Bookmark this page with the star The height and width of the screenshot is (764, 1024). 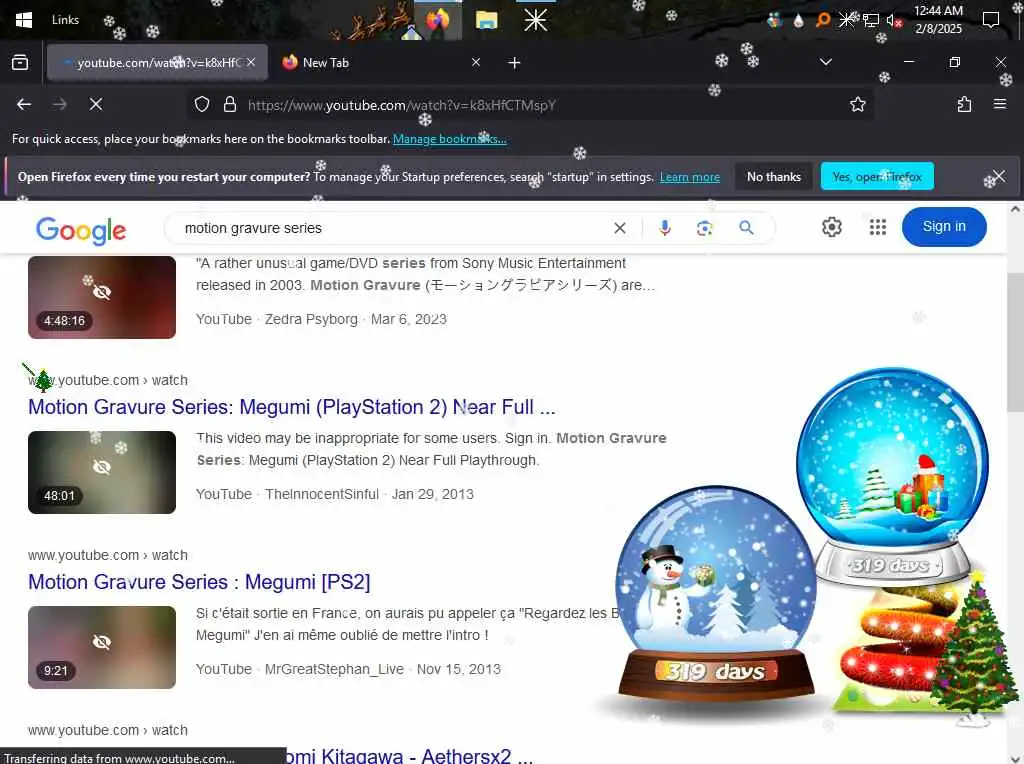pyautogui.click(x=857, y=104)
